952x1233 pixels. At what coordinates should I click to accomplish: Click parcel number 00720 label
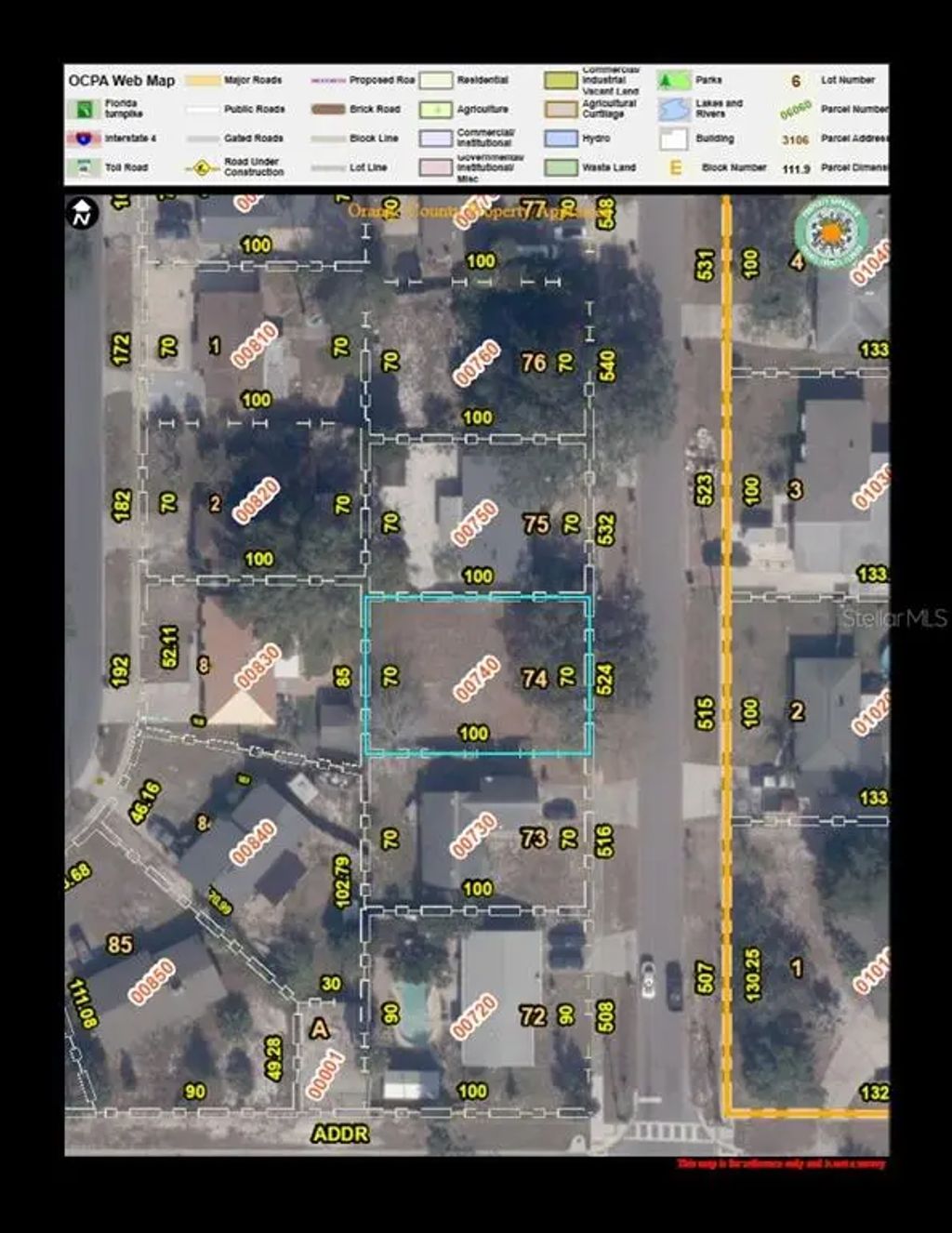pyautogui.click(x=475, y=1015)
